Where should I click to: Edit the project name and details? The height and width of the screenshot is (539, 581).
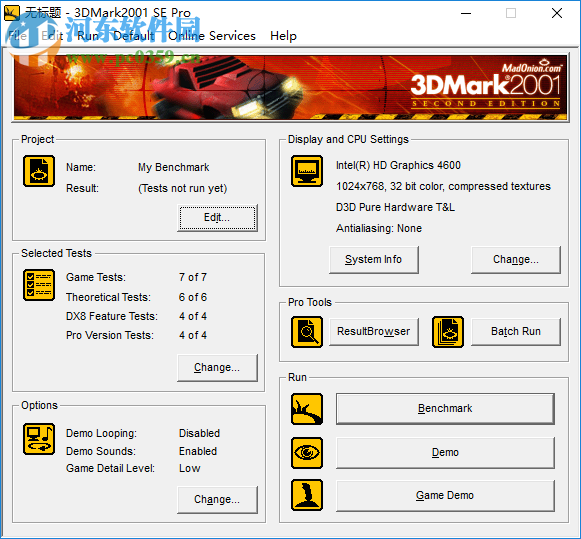point(218,218)
